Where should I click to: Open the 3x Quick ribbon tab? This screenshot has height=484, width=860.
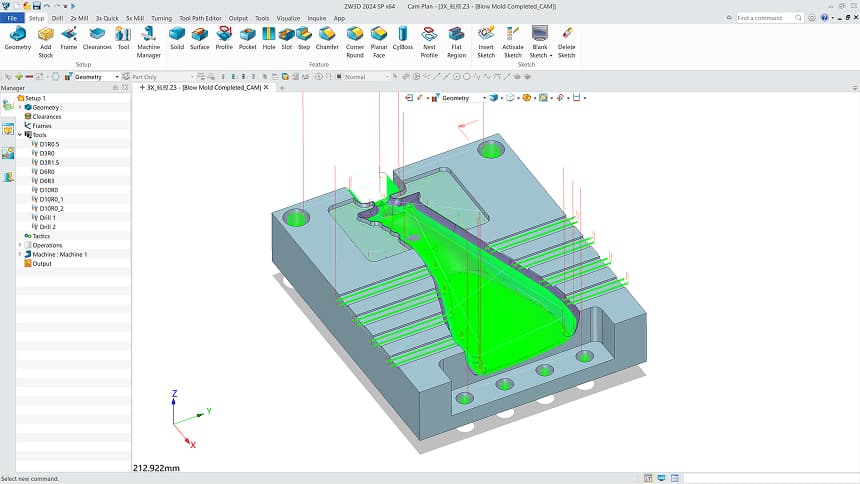[x=107, y=18]
